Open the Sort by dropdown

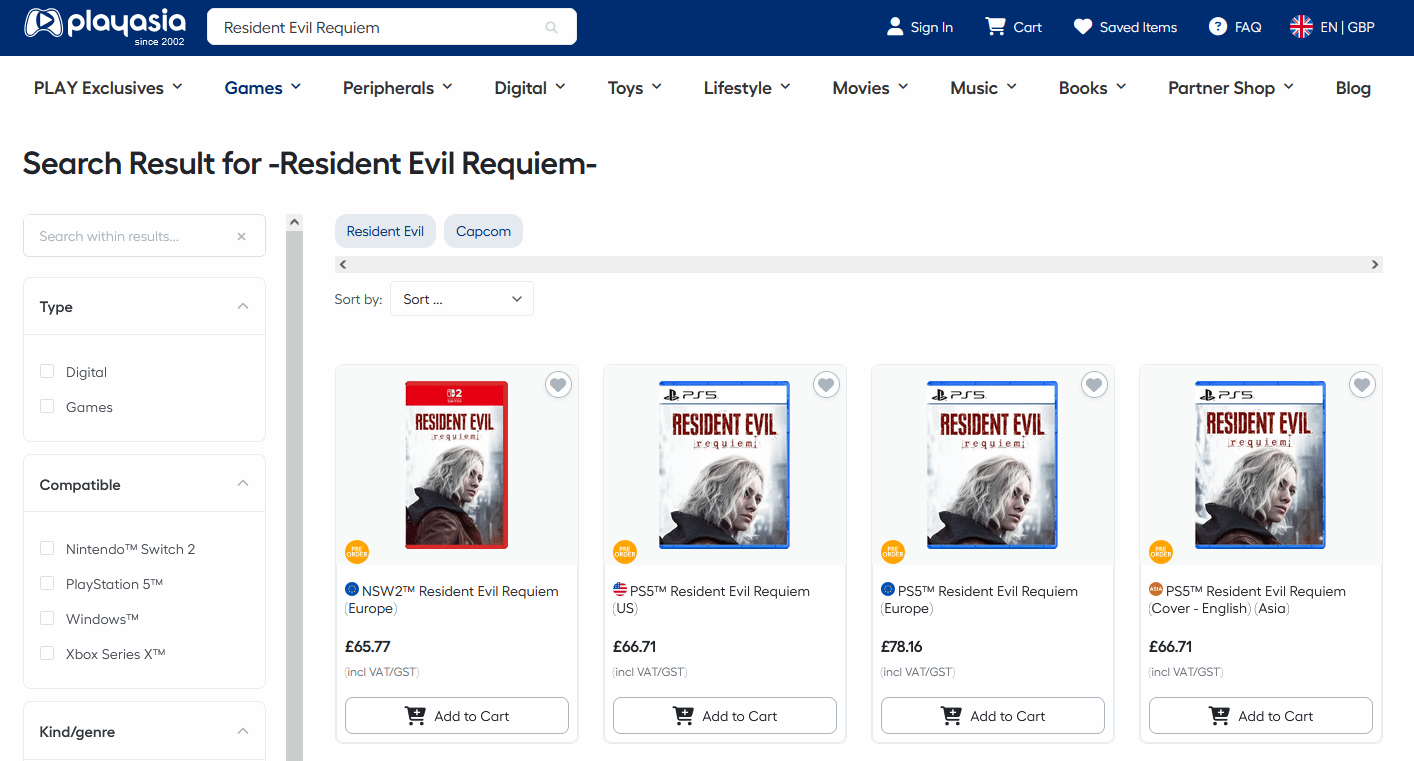click(x=462, y=299)
